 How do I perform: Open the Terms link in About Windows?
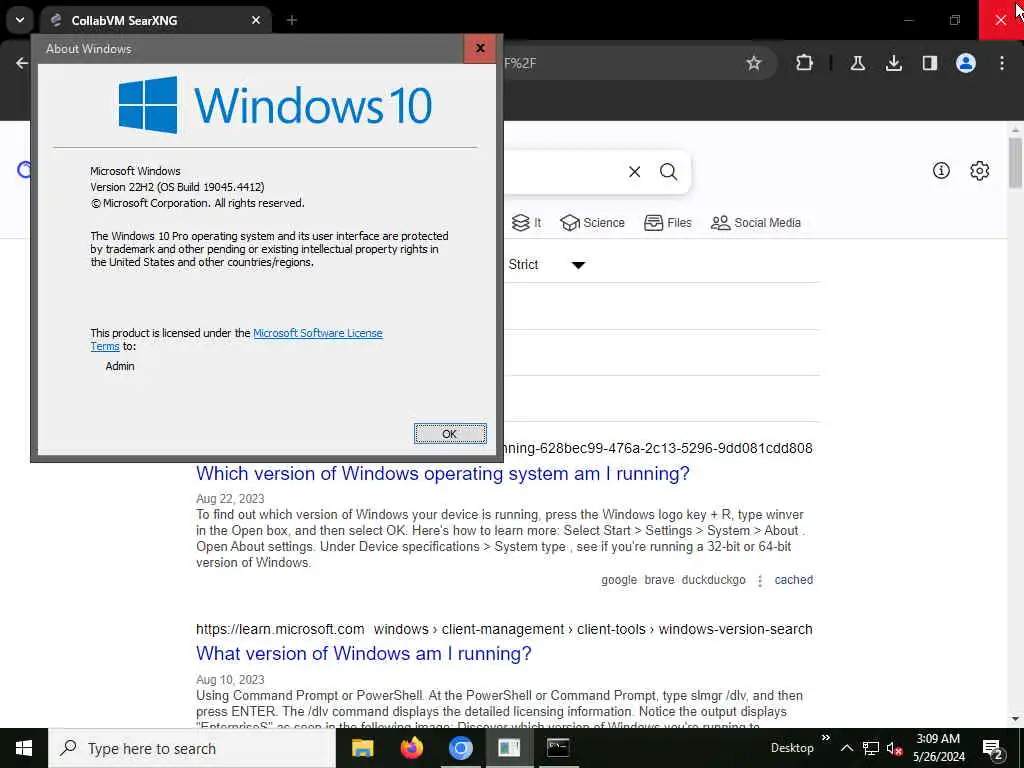tap(104, 347)
